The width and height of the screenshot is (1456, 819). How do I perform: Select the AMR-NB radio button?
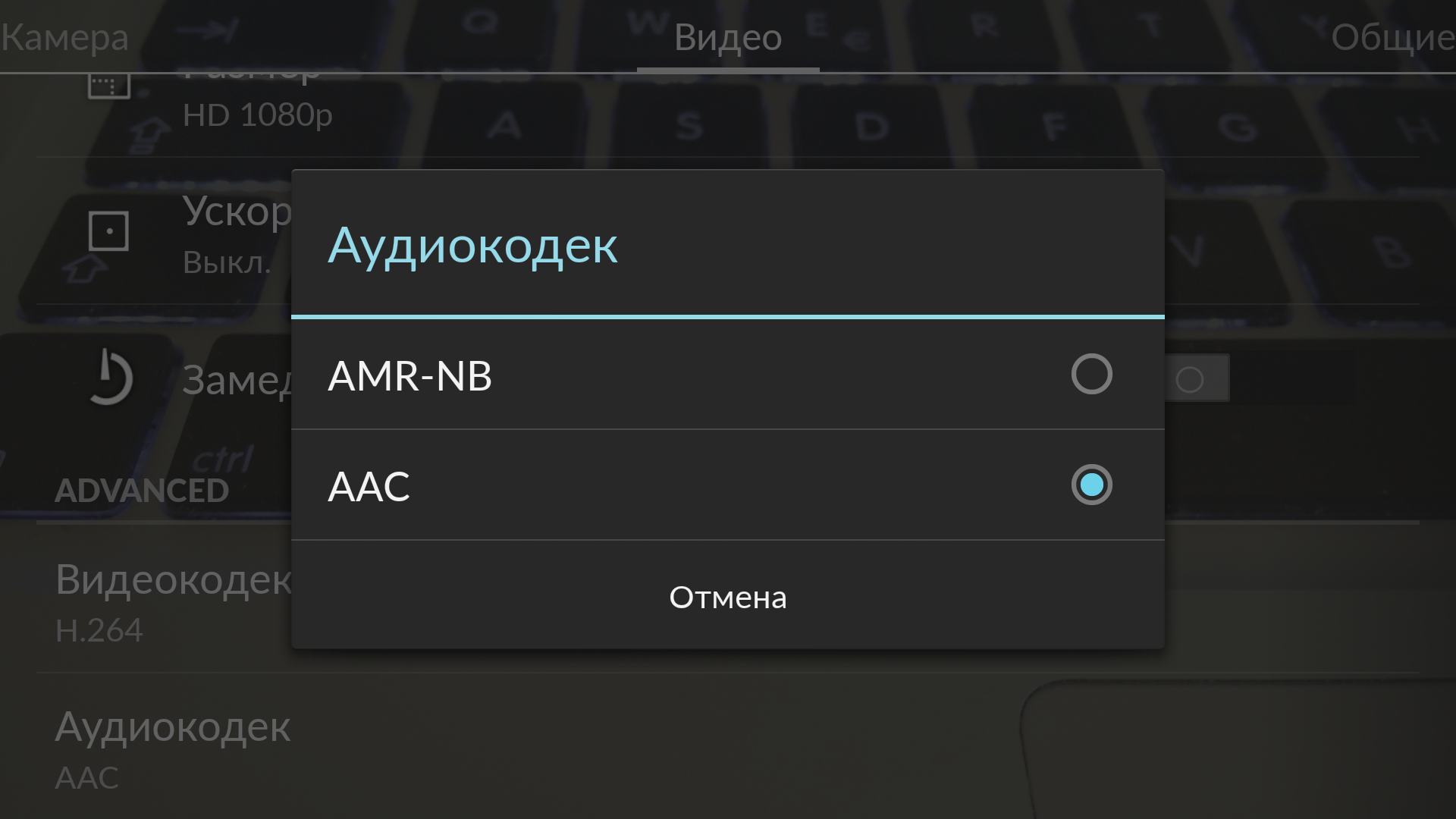point(1091,374)
